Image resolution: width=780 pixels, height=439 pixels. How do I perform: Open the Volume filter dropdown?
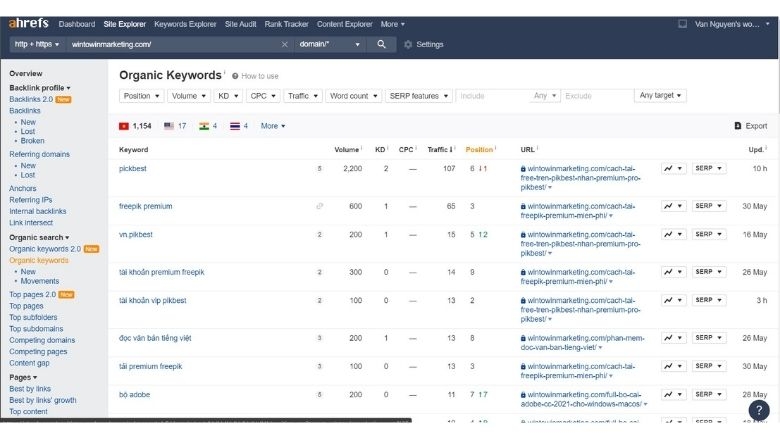[189, 96]
